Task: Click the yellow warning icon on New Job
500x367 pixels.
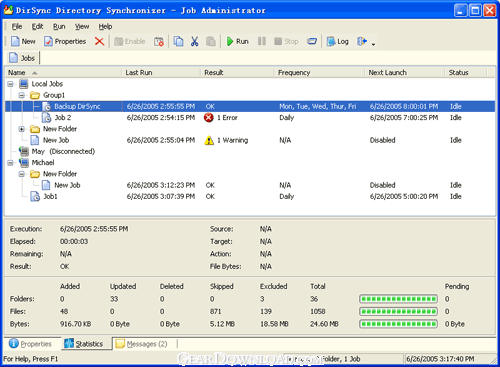Action: pos(209,140)
